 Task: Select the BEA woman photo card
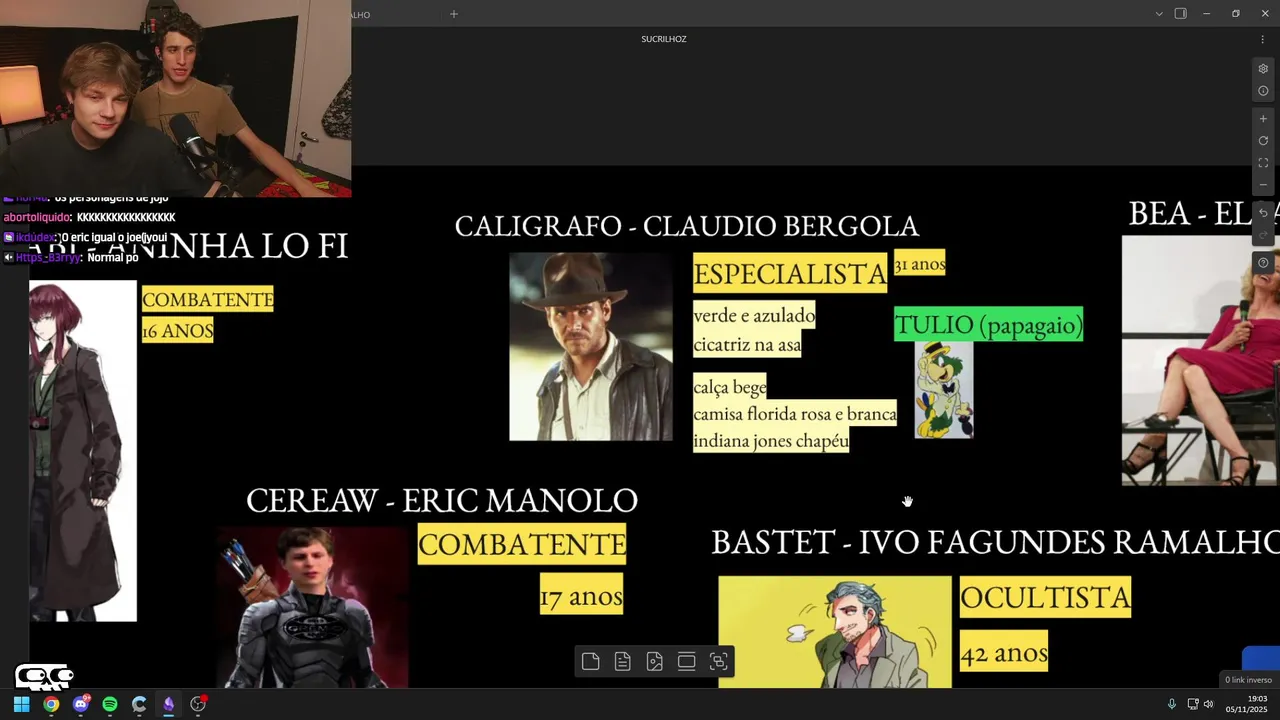coord(1201,360)
